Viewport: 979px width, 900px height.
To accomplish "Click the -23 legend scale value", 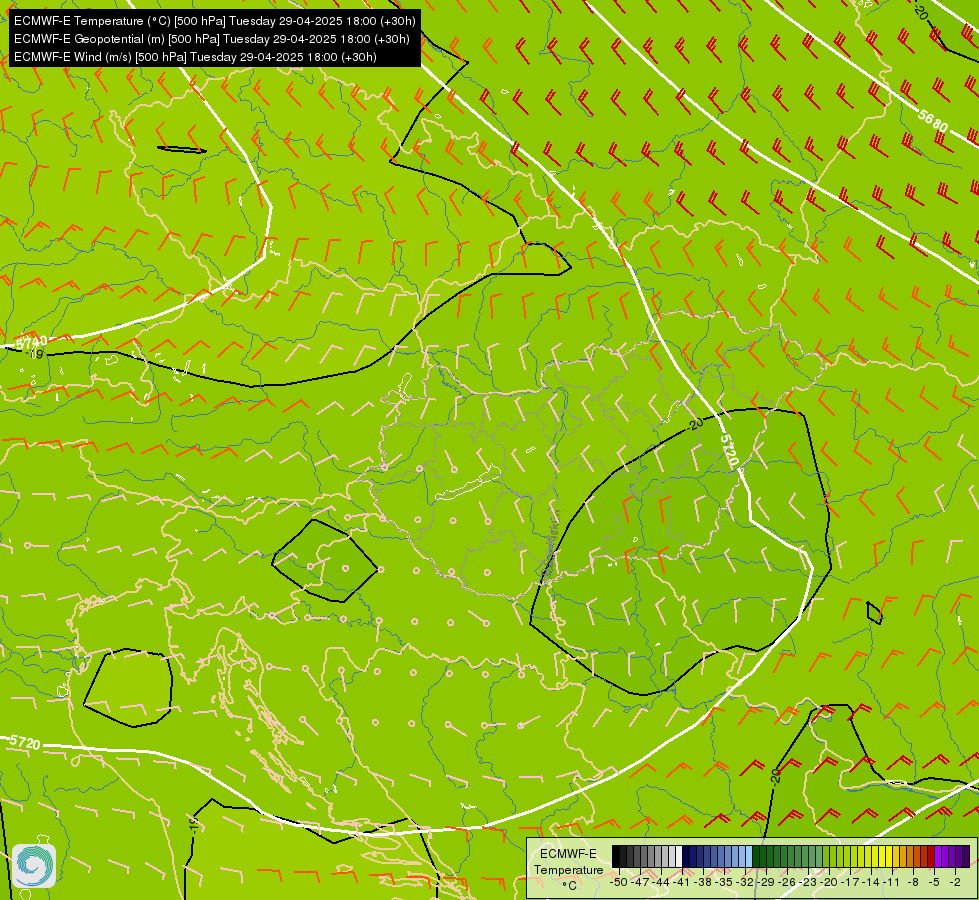I will coord(808,882).
